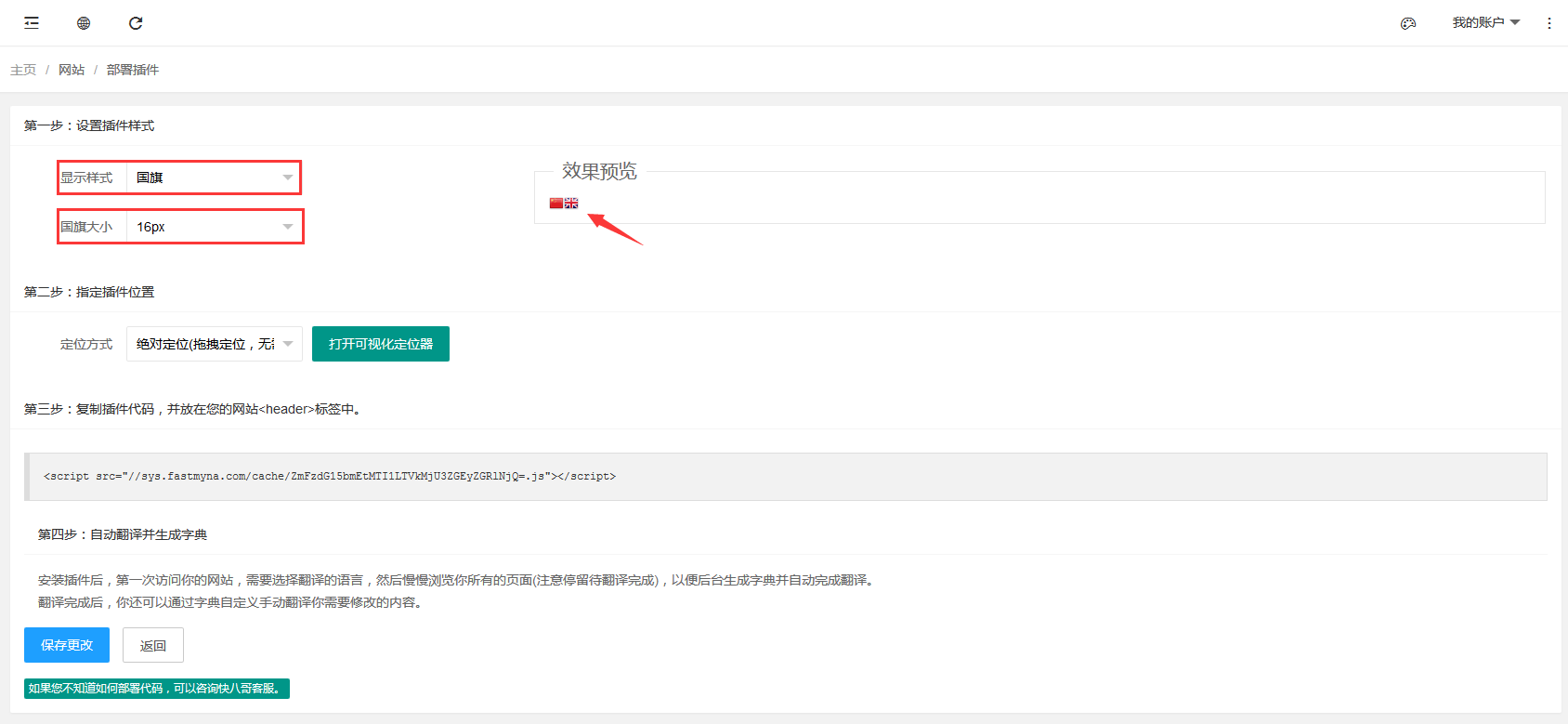Click the 第一步:设置插件样式 heading
This screenshot has height=724, width=1568.
click(89, 125)
